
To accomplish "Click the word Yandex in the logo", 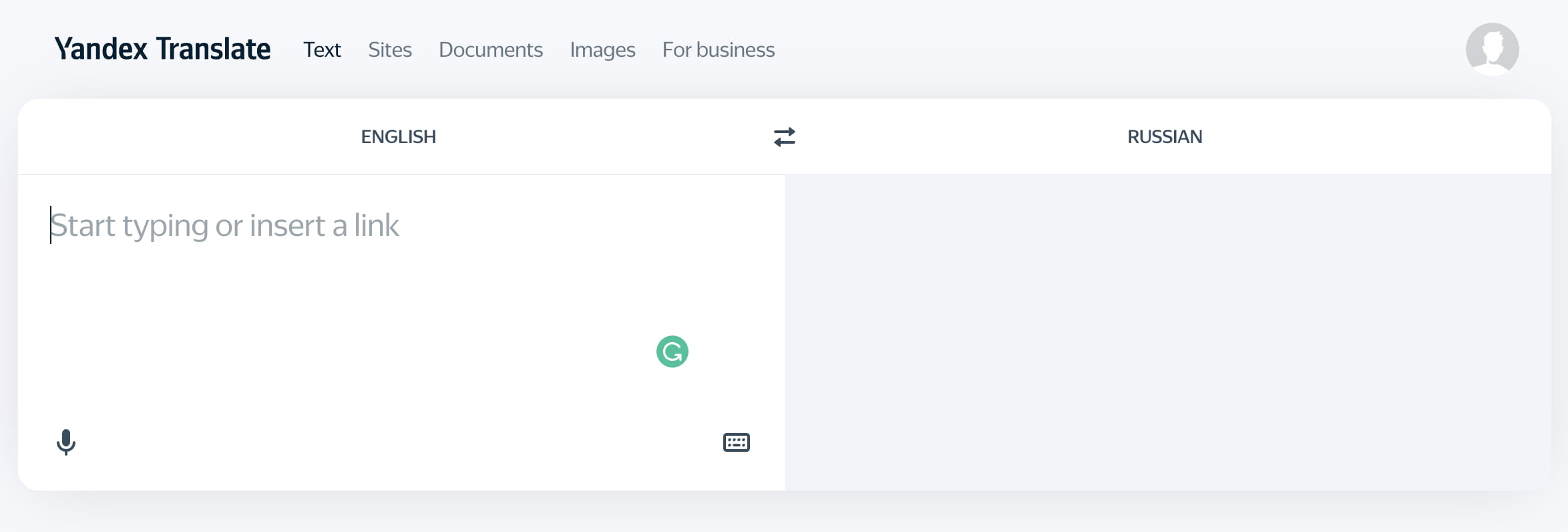I will click(101, 49).
